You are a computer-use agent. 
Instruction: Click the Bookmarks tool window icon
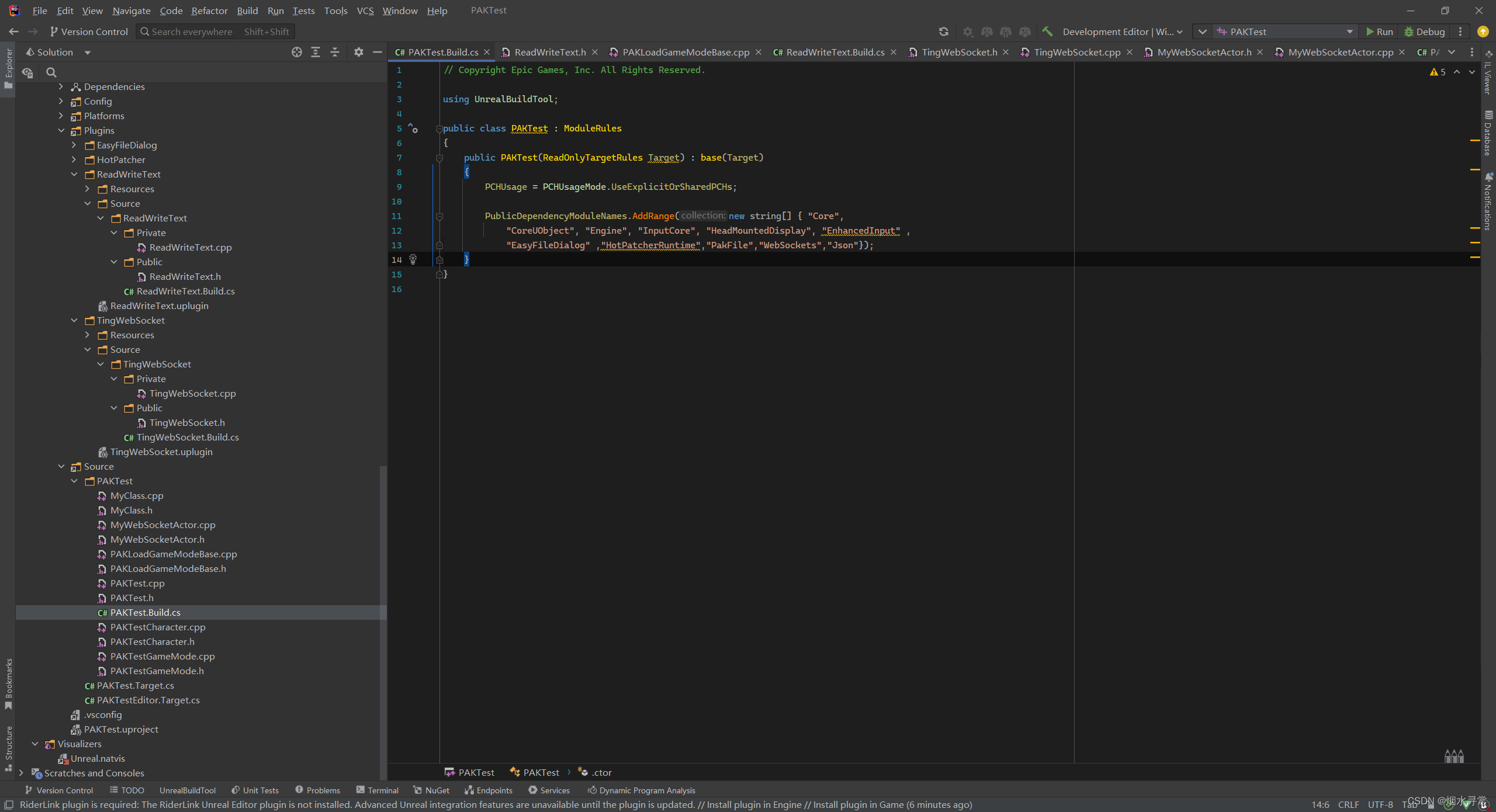click(8, 689)
